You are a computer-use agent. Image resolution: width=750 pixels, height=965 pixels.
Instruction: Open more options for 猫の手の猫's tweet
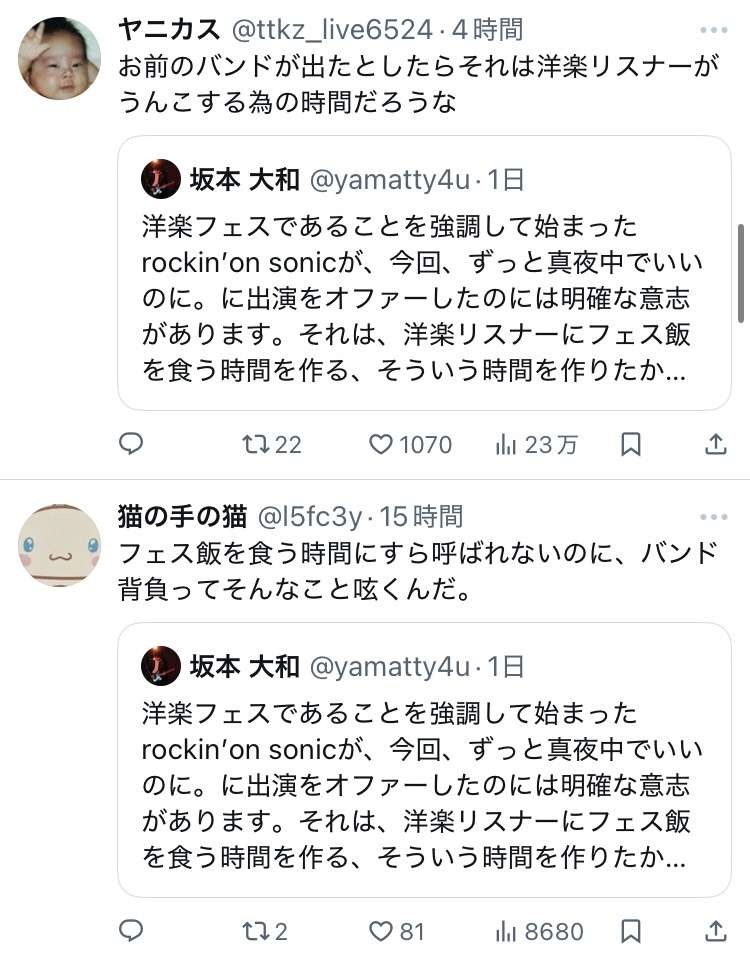(714, 517)
